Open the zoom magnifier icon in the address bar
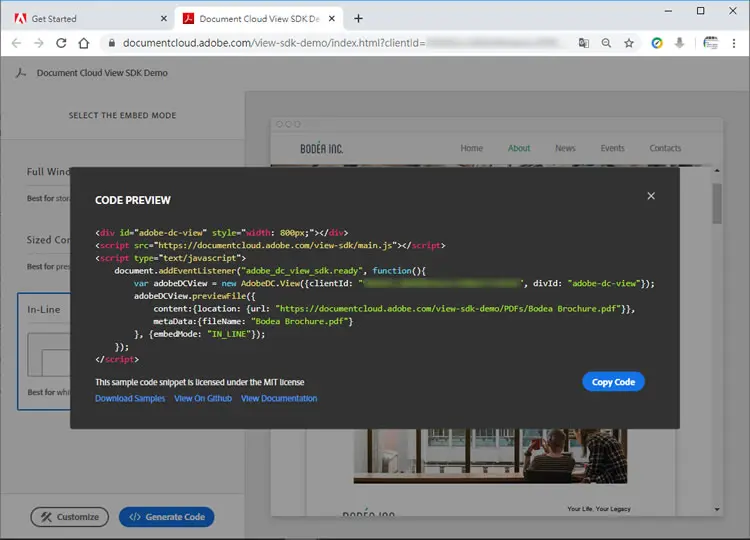750x540 pixels. (x=606, y=43)
